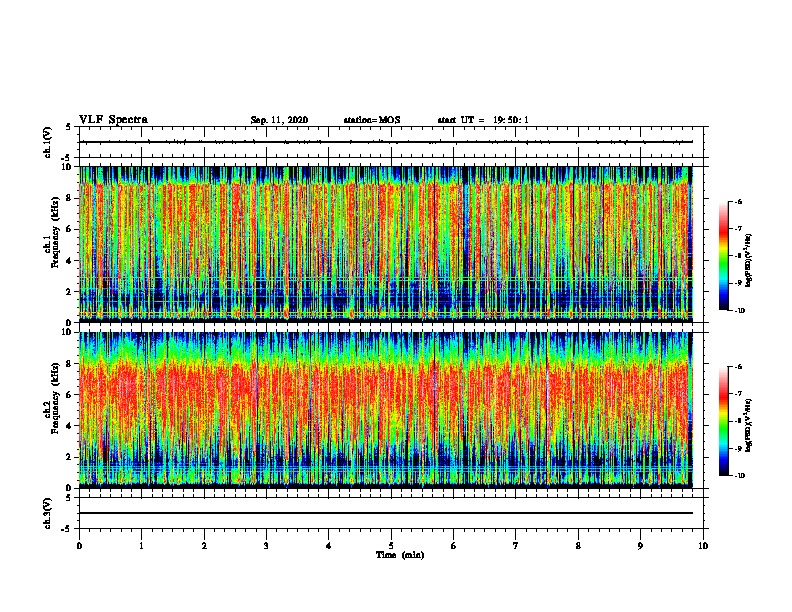The width and height of the screenshot is (792, 612).
Task: Click the '2' kHz tick on ch.1 axis
Action: (x=70, y=292)
